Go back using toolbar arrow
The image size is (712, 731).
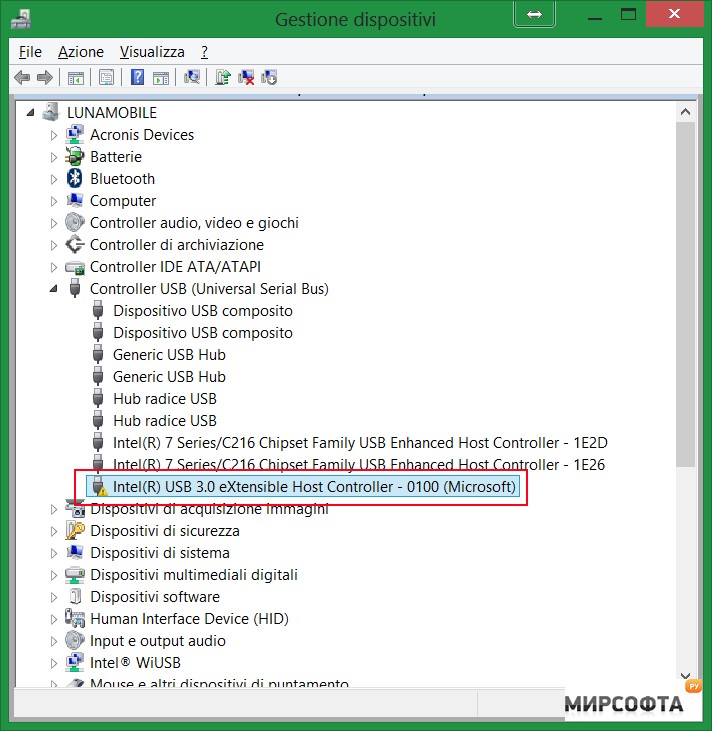pyautogui.click(x=22, y=77)
